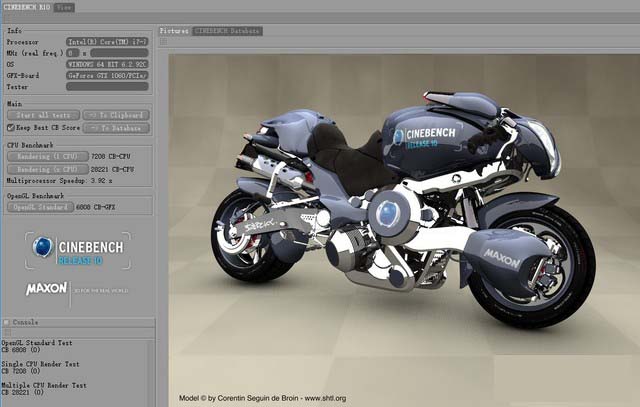640x407 pixels.
Task: Send results with To Database button
Action: [116, 128]
